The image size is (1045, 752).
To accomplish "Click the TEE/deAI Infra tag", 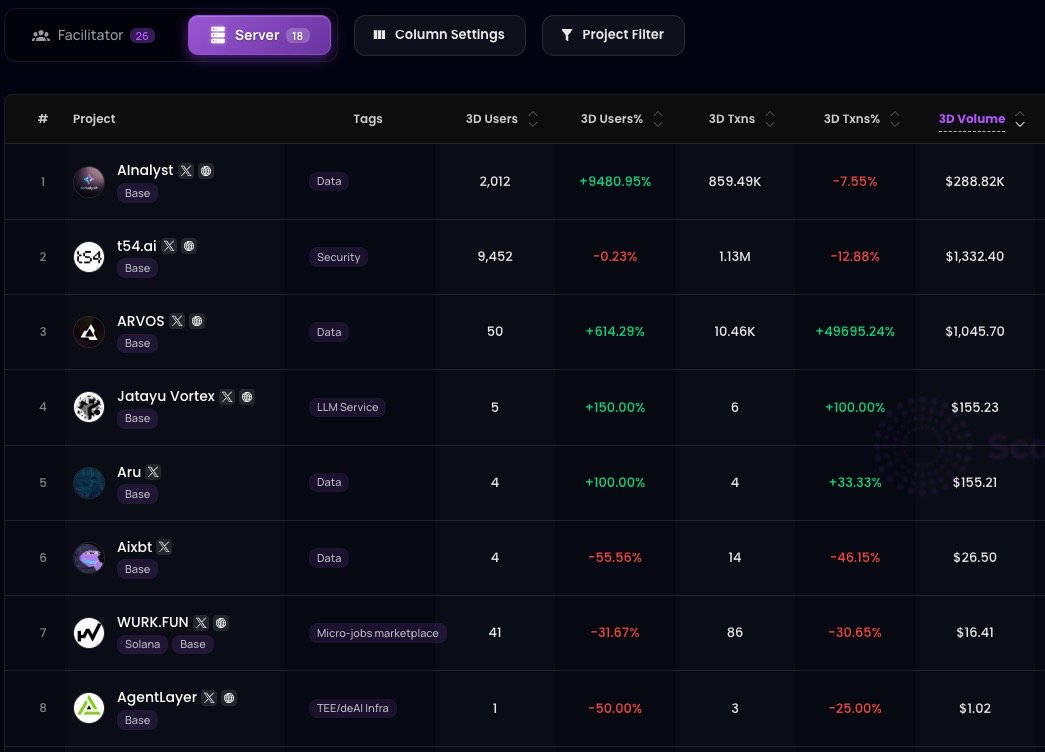I will [353, 708].
